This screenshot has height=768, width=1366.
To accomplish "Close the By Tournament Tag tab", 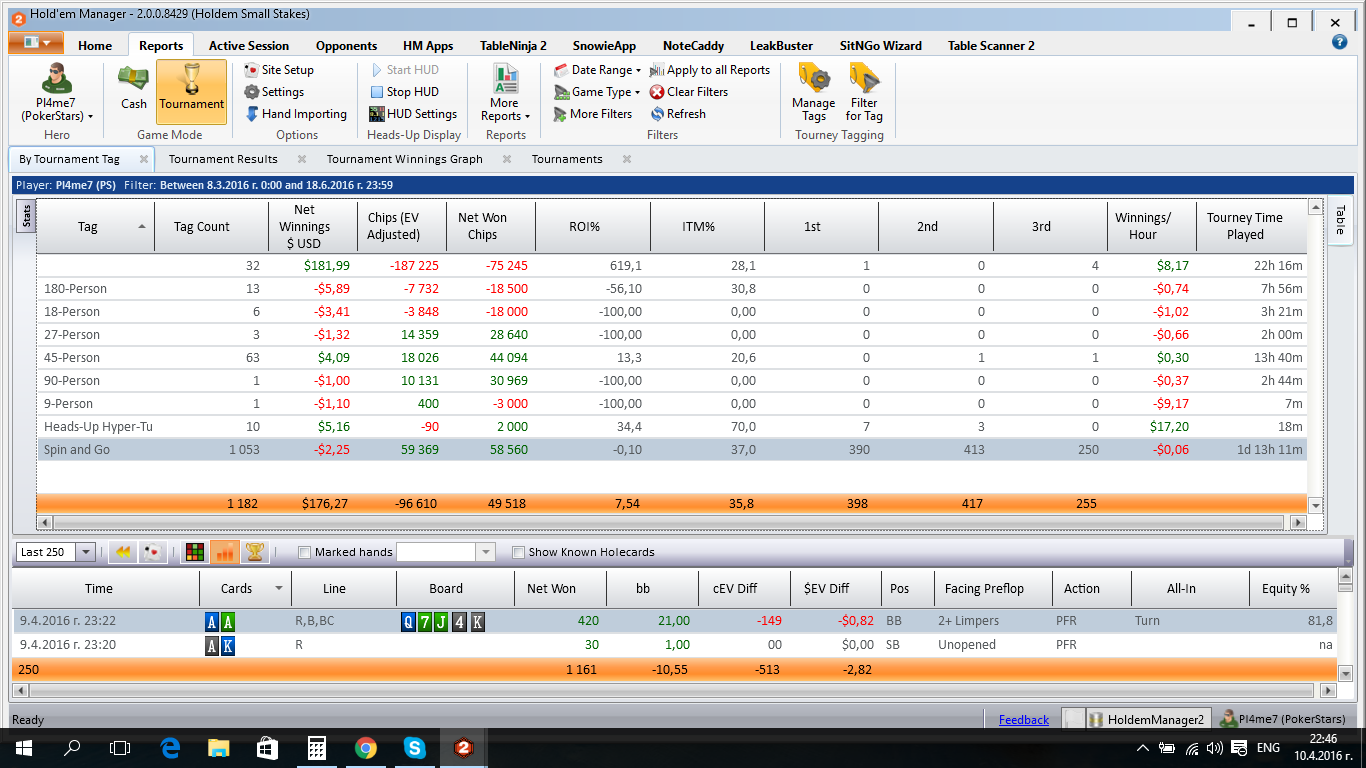I will coord(144,159).
